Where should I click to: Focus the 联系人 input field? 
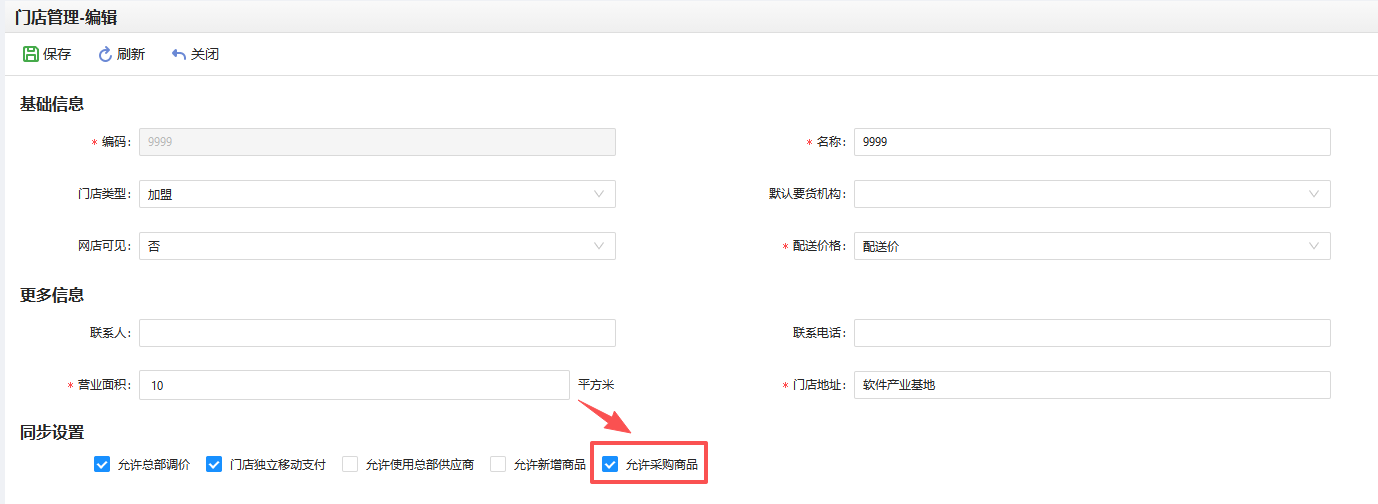click(377, 333)
